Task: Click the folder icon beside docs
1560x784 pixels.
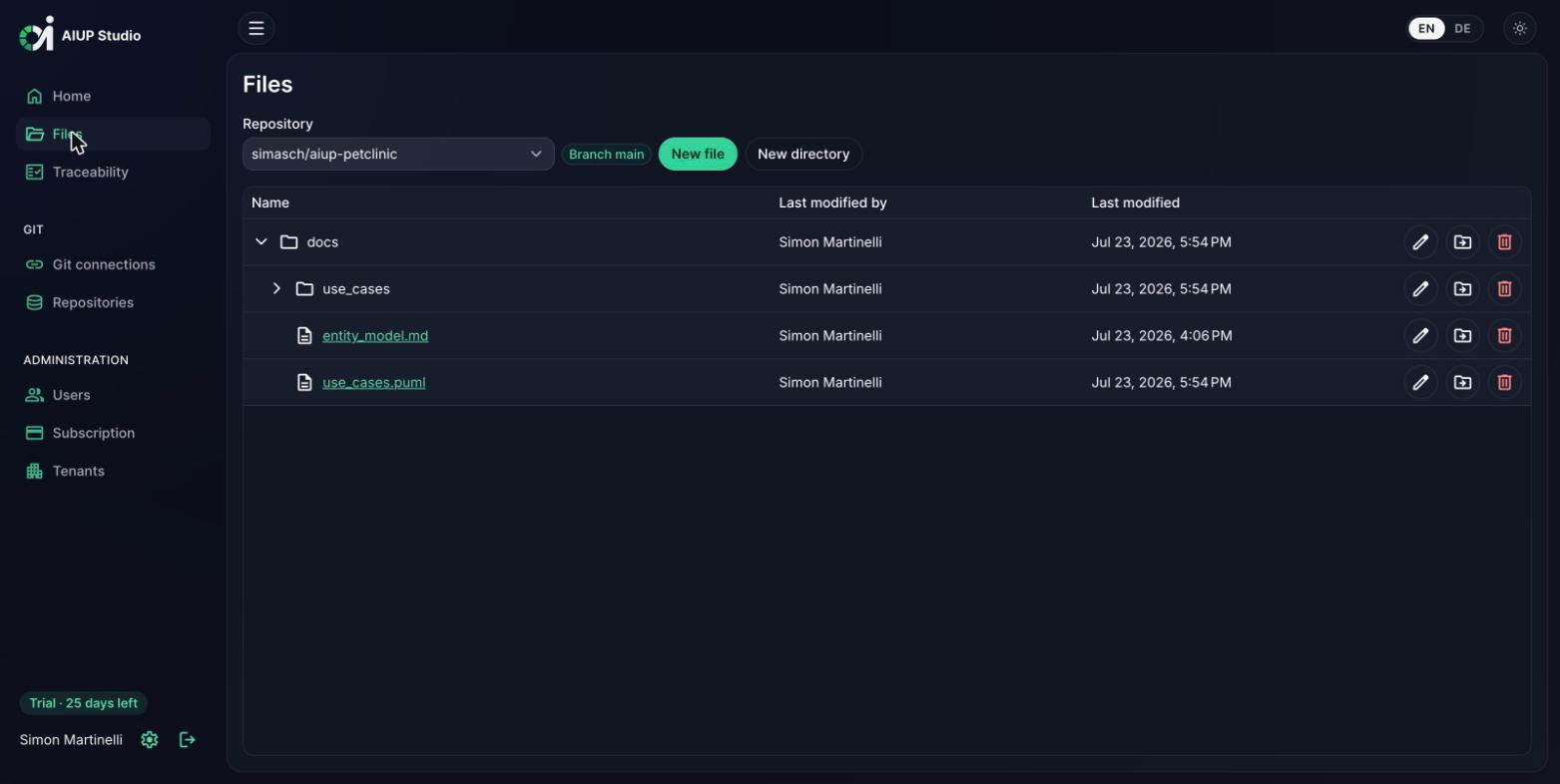Action: click(289, 242)
